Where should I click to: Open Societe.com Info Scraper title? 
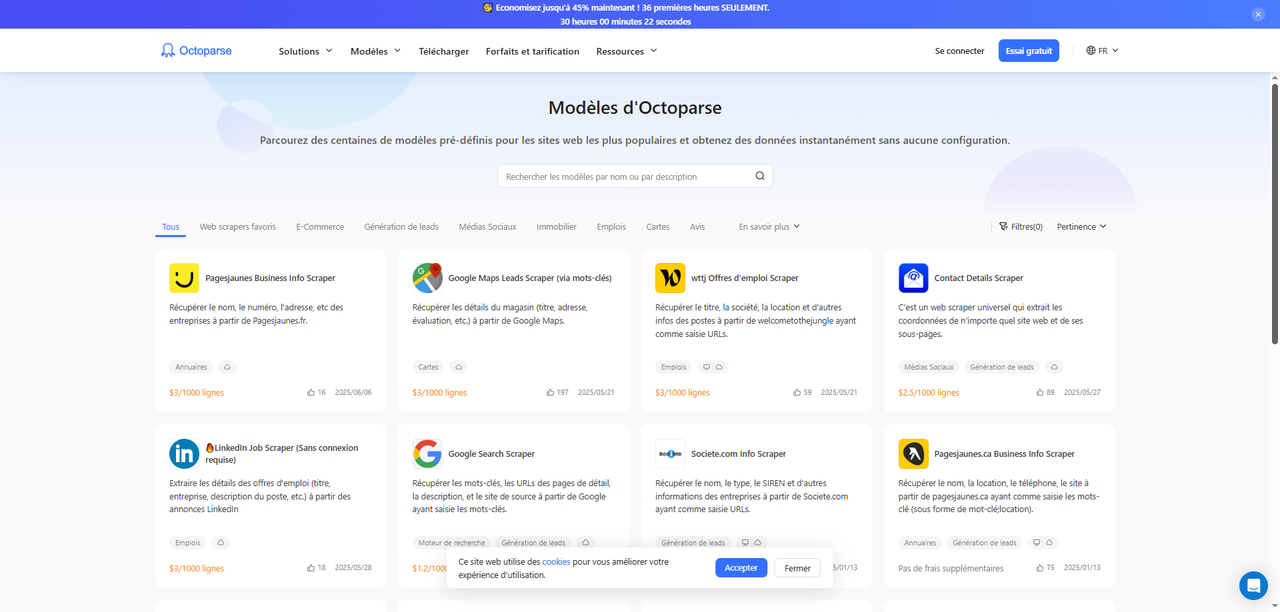tap(739, 454)
